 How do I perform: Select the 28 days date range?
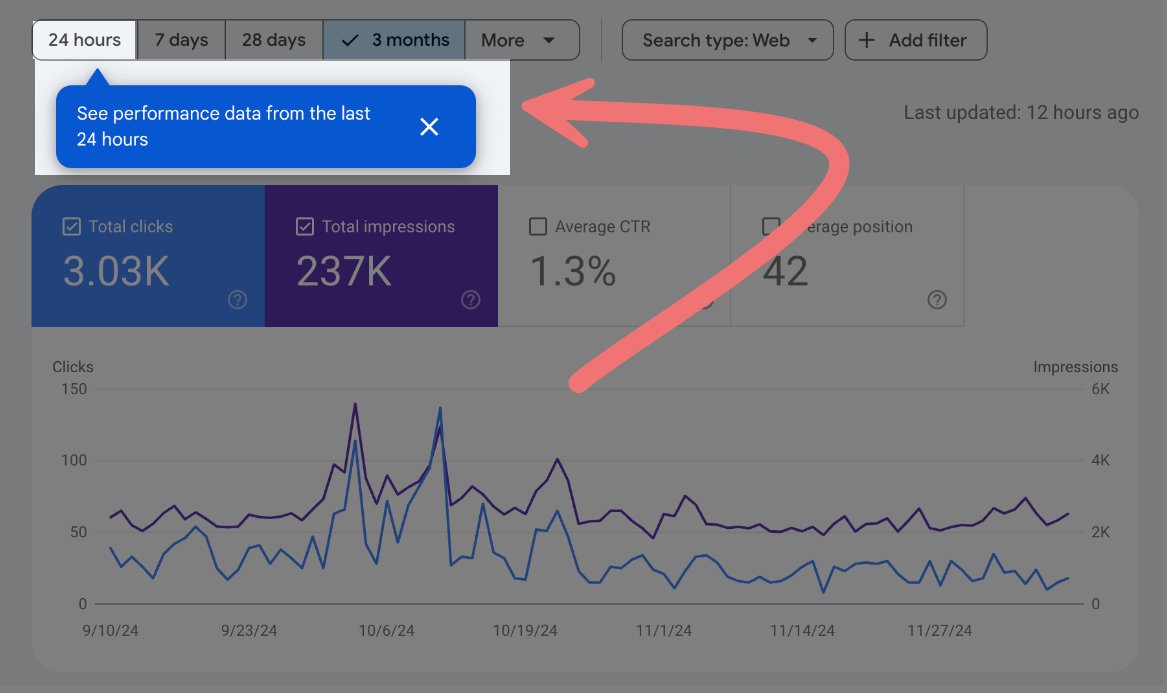274,40
